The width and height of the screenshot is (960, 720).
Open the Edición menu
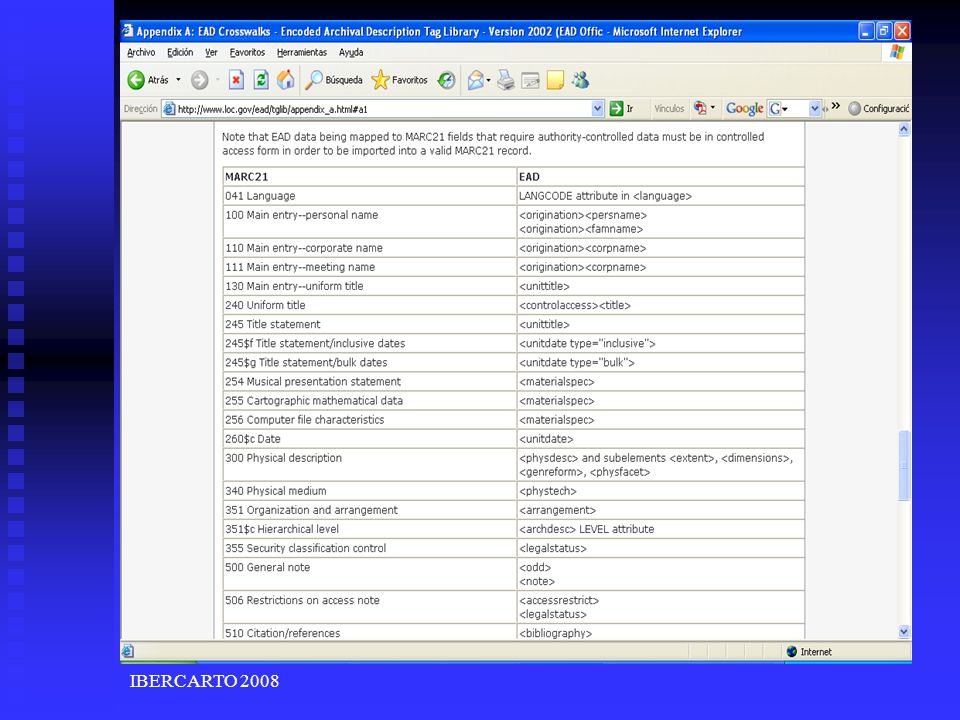[x=180, y=53]
